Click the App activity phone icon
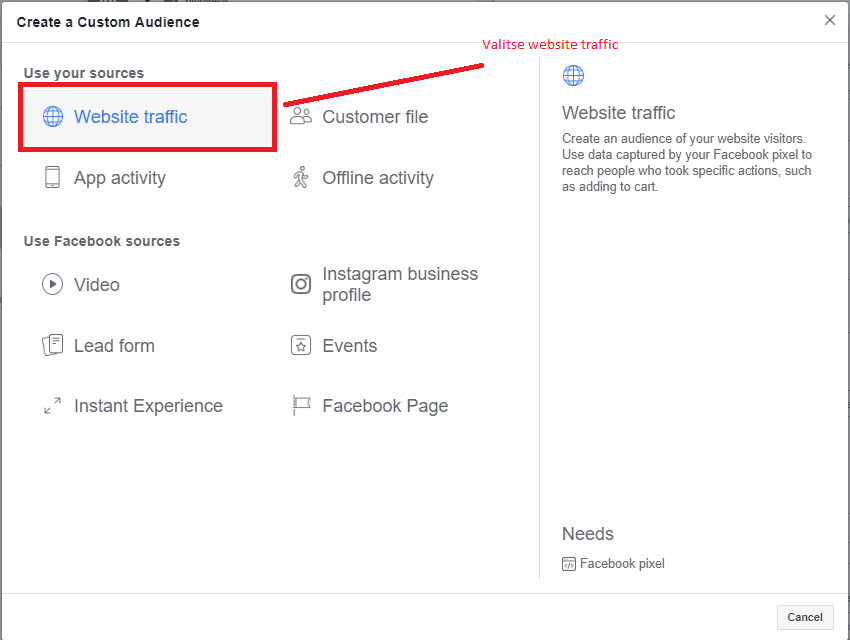The height and width of the screenshot is (640, 850). click(x=53, y=177)
